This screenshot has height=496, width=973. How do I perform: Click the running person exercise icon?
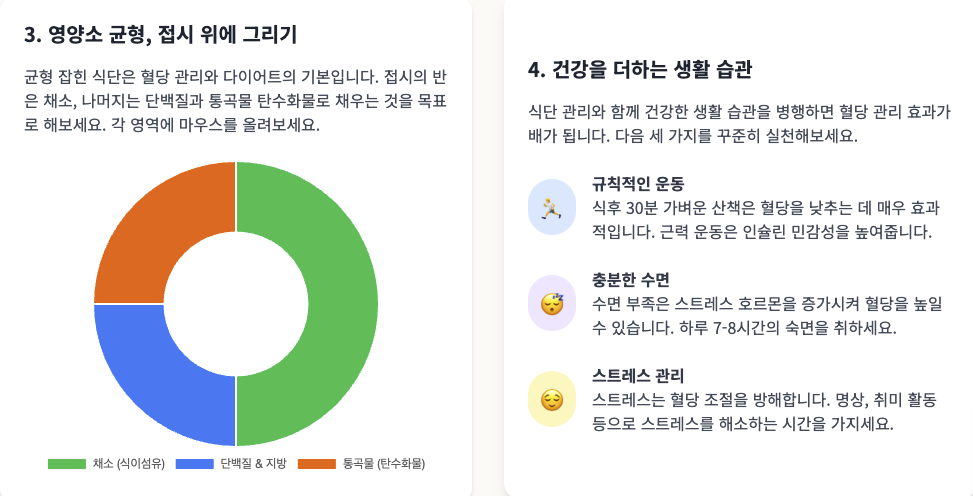pos(552,207)
